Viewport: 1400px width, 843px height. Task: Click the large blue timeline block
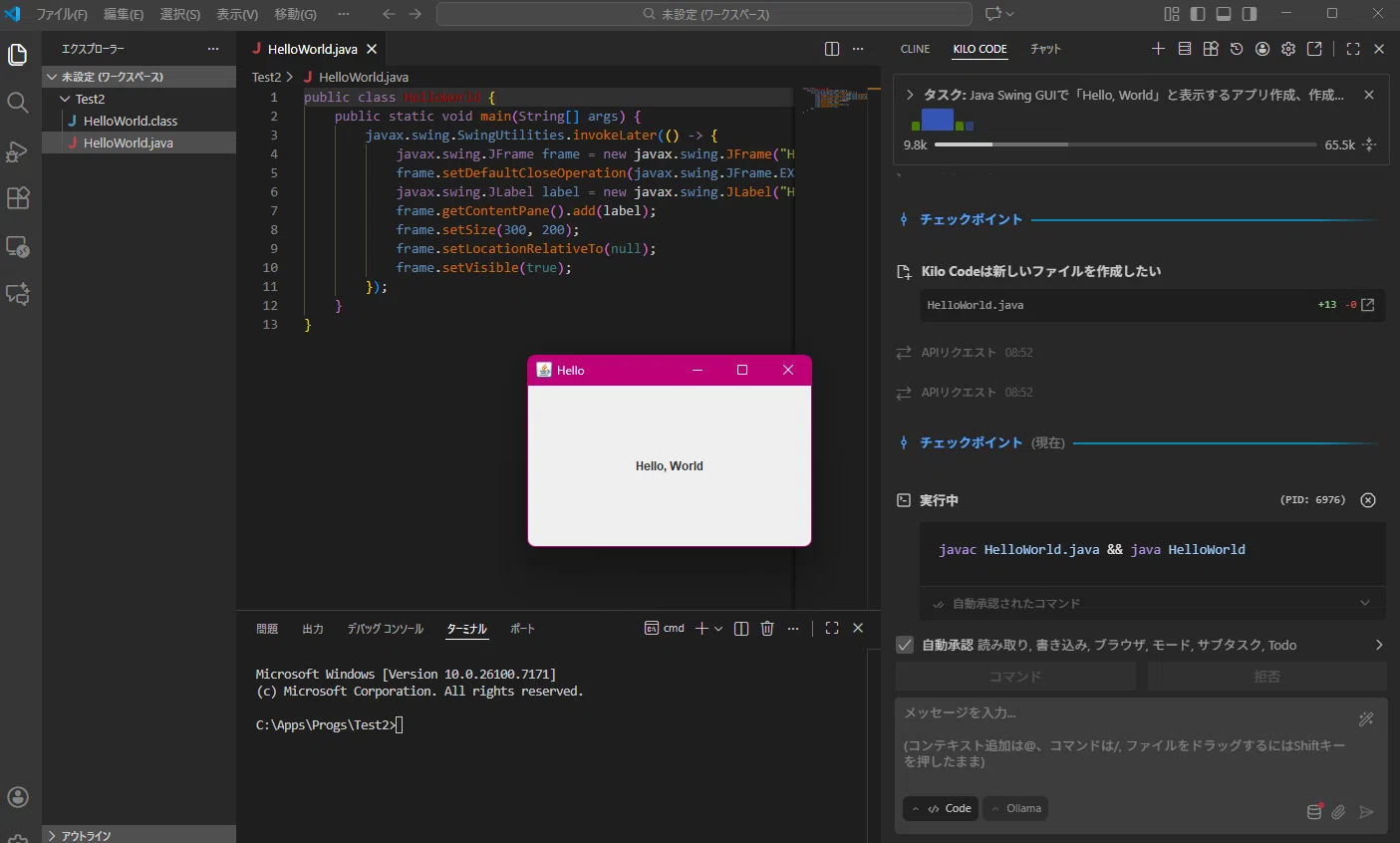938,120
